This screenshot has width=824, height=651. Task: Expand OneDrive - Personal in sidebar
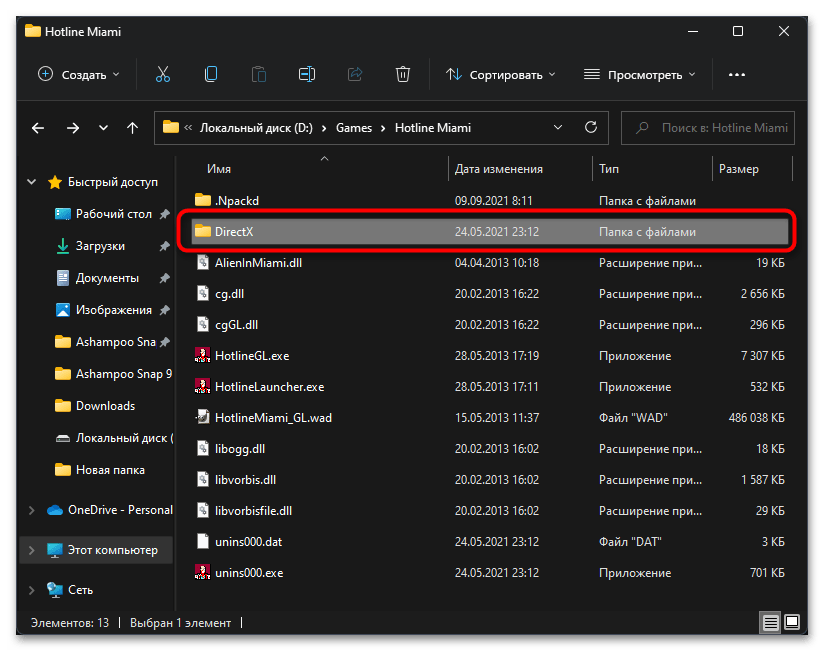click(32, 510)
